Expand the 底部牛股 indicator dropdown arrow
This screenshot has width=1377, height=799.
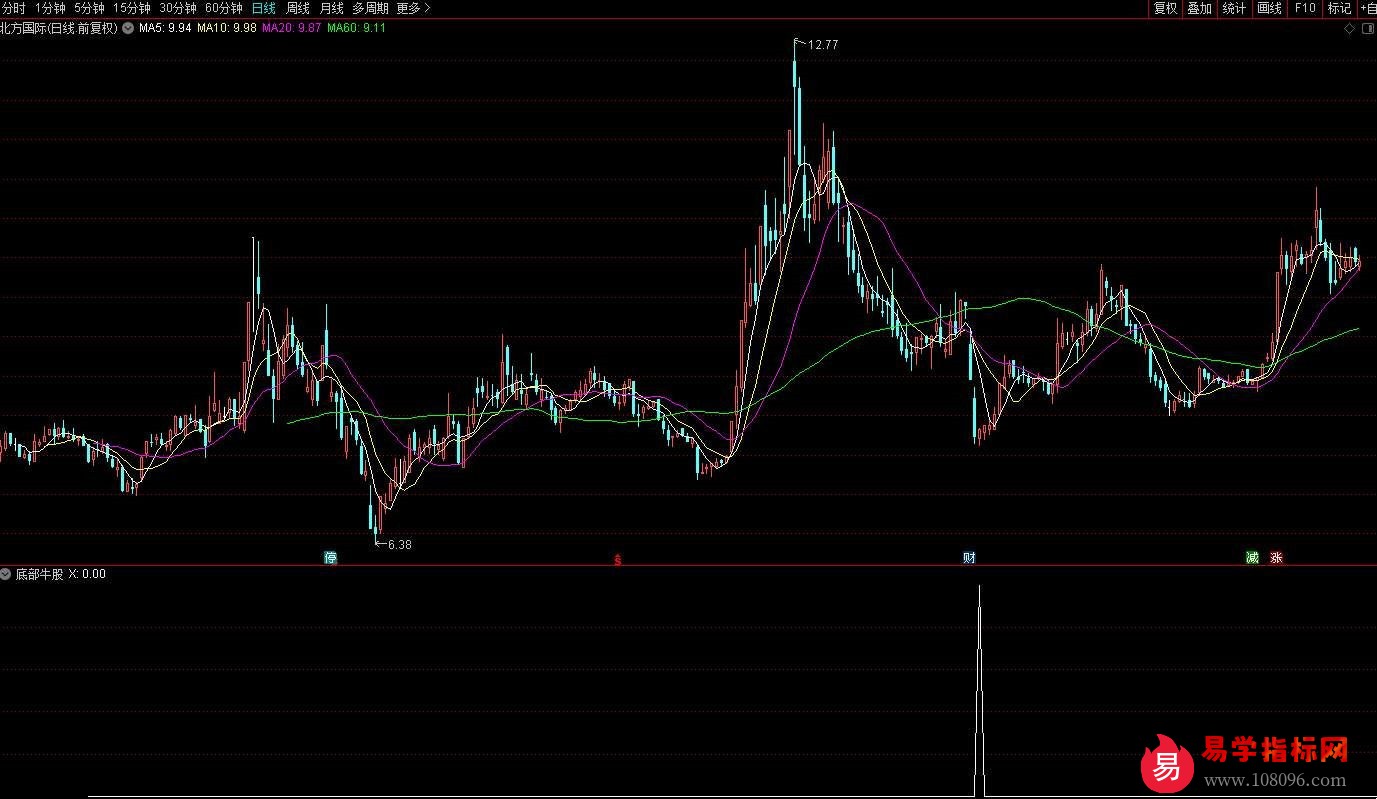point(6,575)
